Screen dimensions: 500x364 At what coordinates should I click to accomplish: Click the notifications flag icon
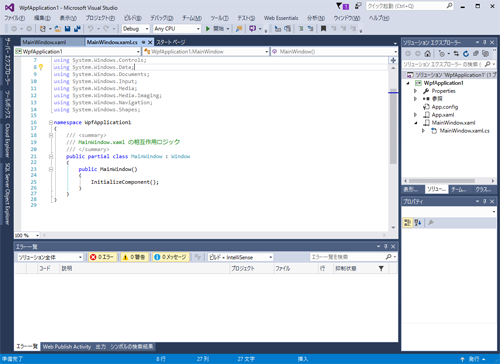click(339, 6)
